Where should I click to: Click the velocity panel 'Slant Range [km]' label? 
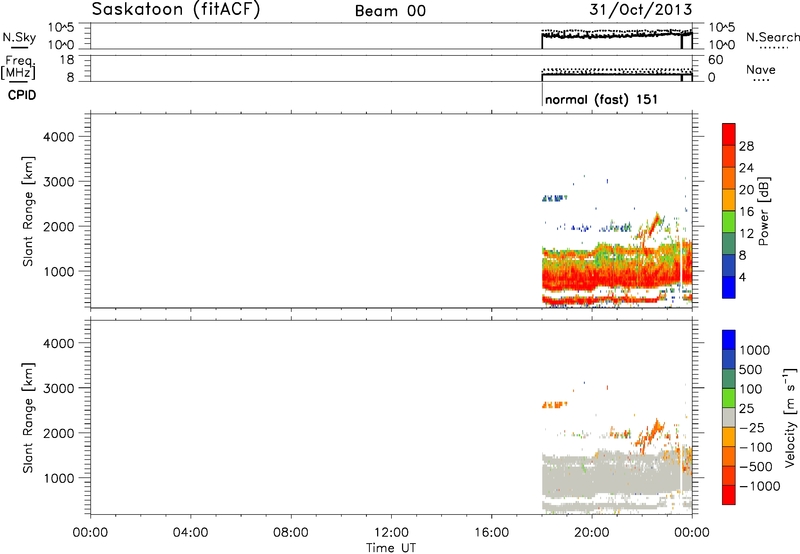pyautogui.click(x=28, y=418)
